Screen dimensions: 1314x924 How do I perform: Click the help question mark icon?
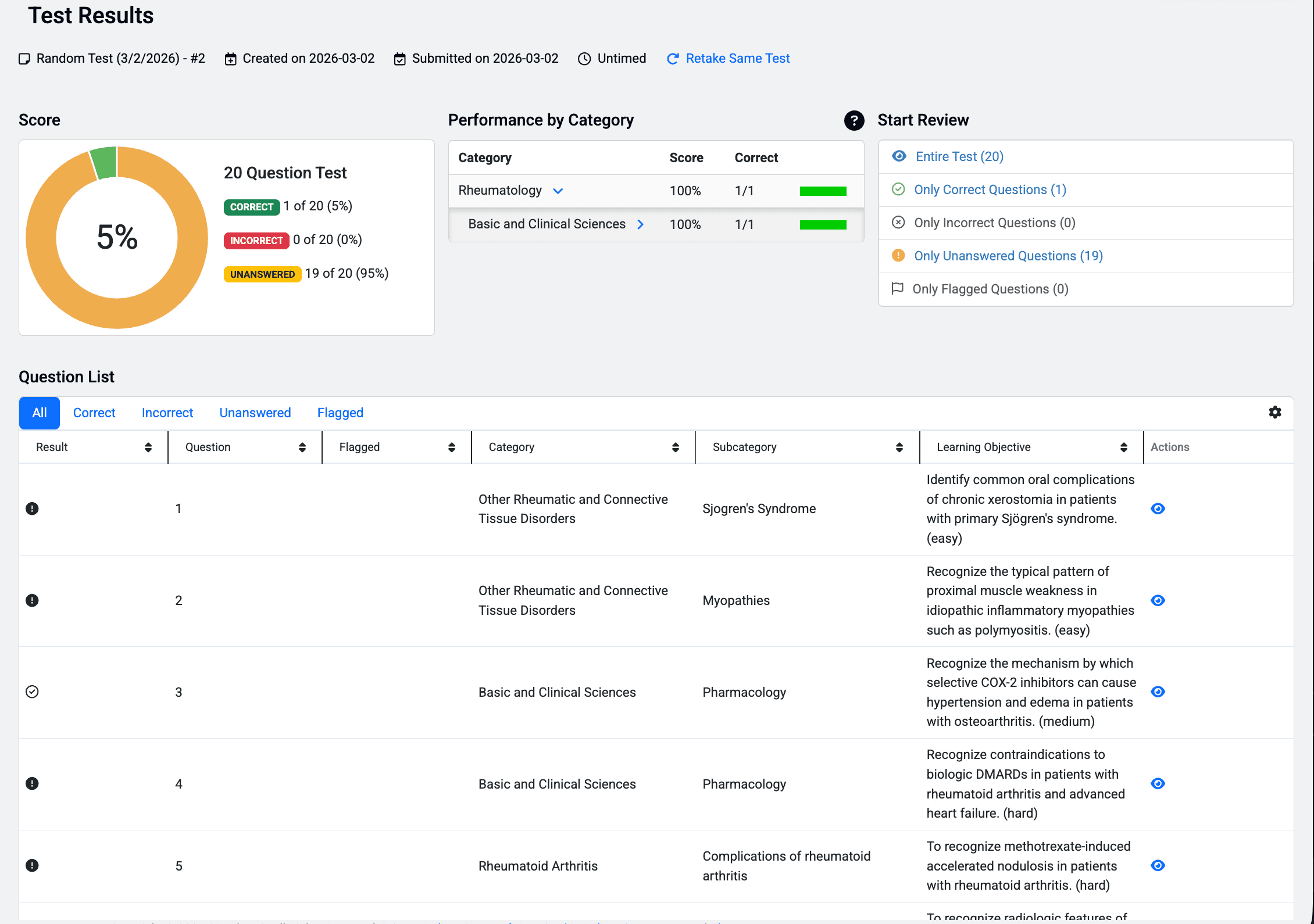point(854,120)
